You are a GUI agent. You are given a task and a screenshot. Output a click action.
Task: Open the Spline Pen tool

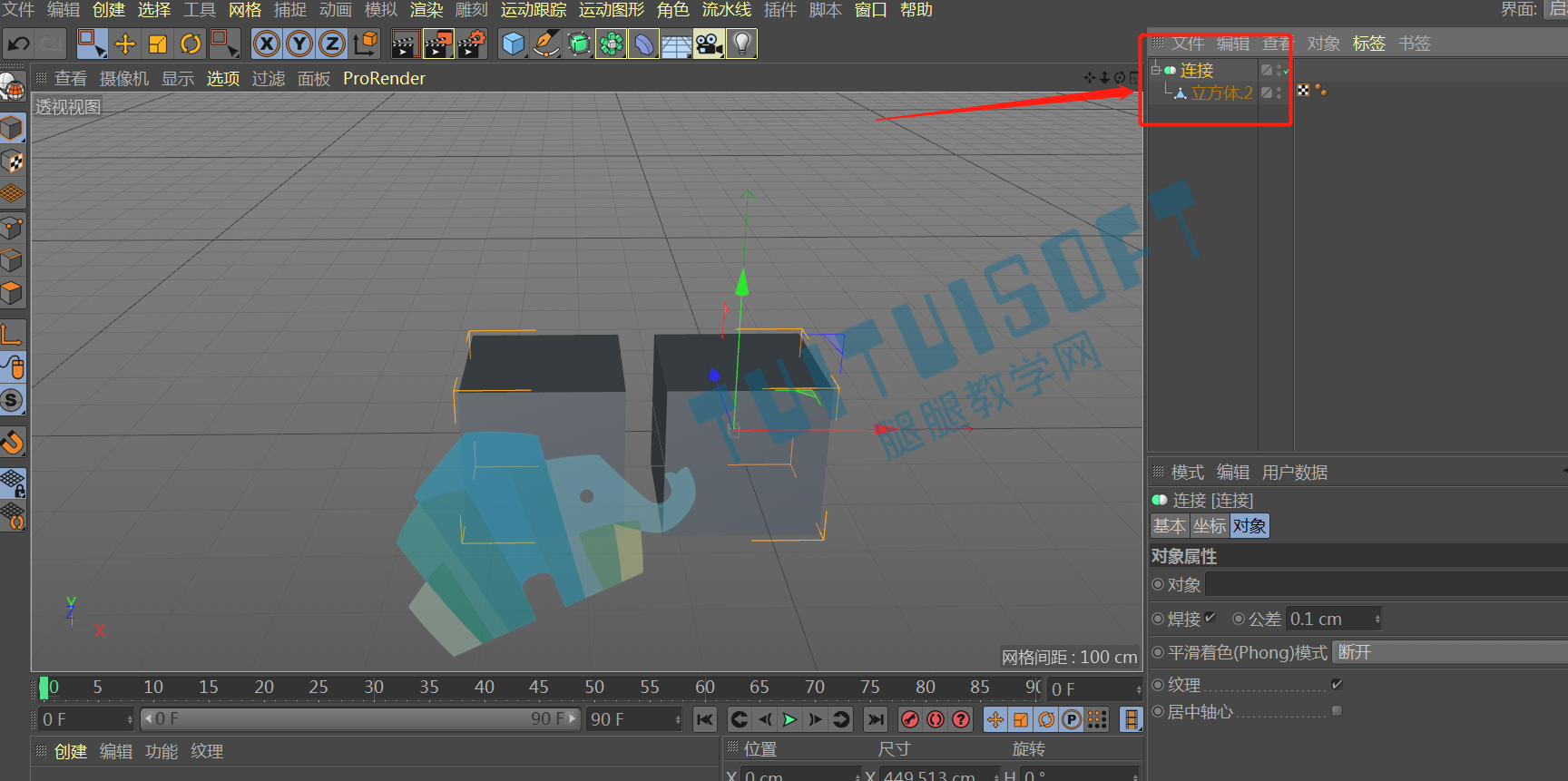pos(546,44)
